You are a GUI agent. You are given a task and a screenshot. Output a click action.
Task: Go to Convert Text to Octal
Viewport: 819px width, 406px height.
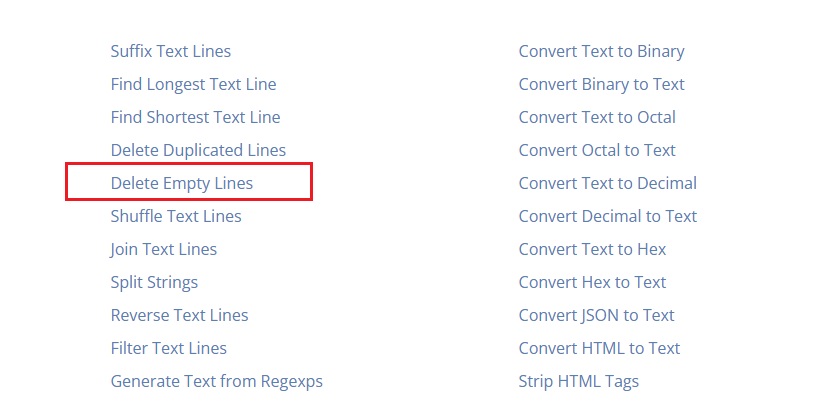click(x=597, y=117)
